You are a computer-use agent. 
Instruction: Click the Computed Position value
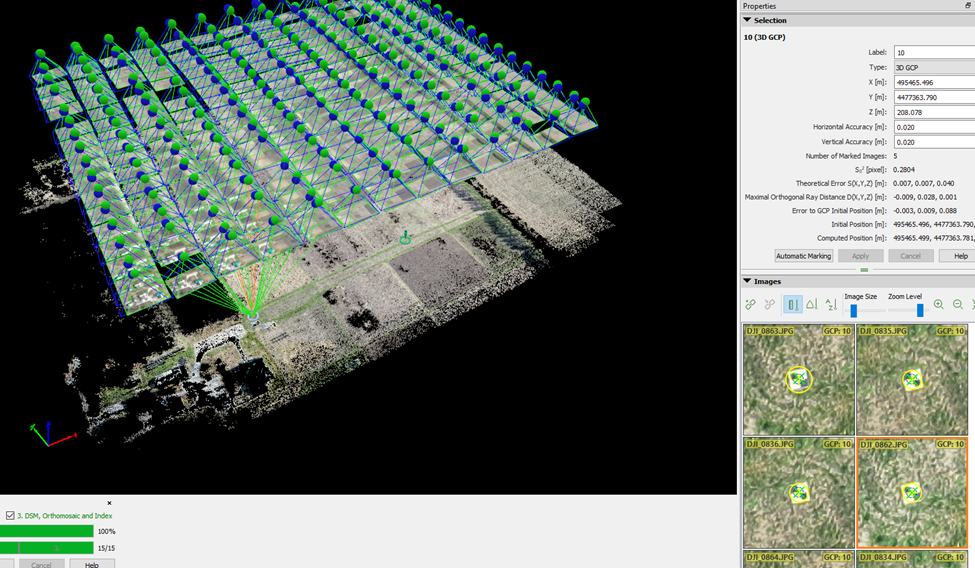[933, 238]
